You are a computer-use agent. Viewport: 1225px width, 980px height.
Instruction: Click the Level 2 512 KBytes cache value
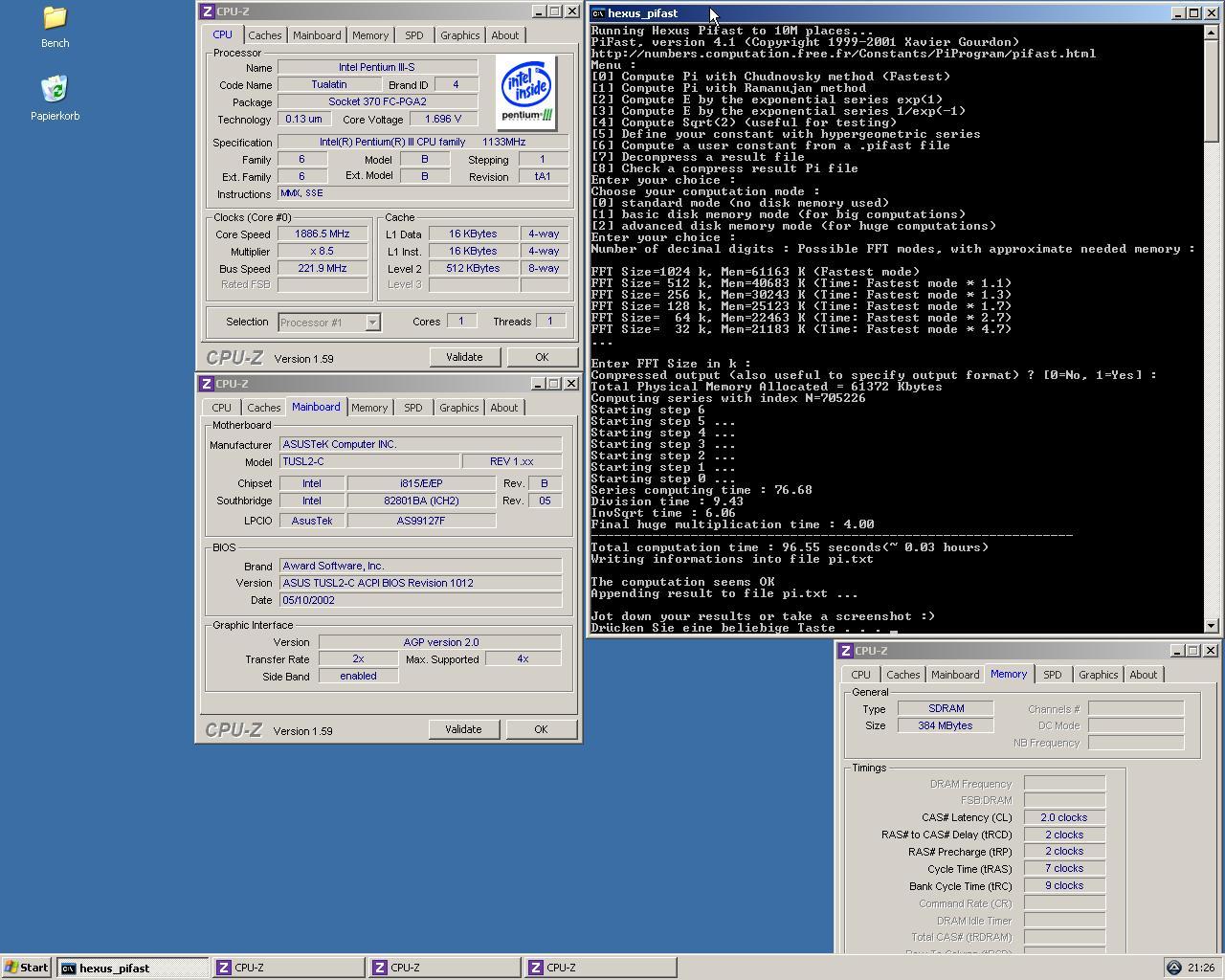(473, 268)
